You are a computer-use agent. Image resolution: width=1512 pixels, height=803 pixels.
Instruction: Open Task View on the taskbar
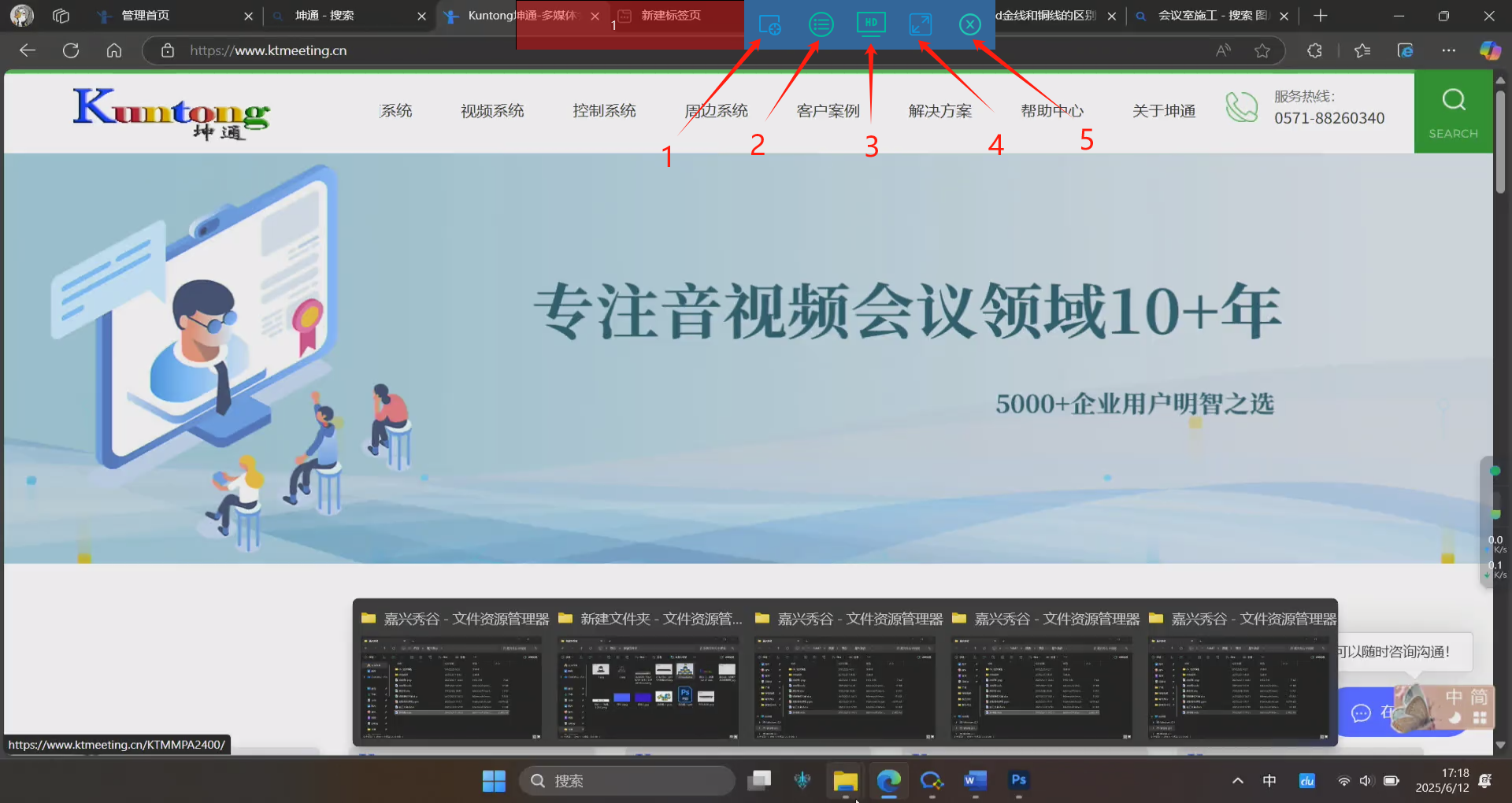759,781
